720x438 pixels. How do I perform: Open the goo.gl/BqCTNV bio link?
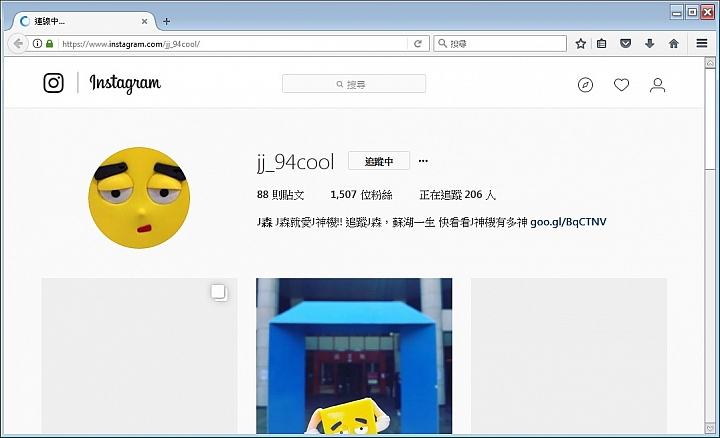point(568,222)
